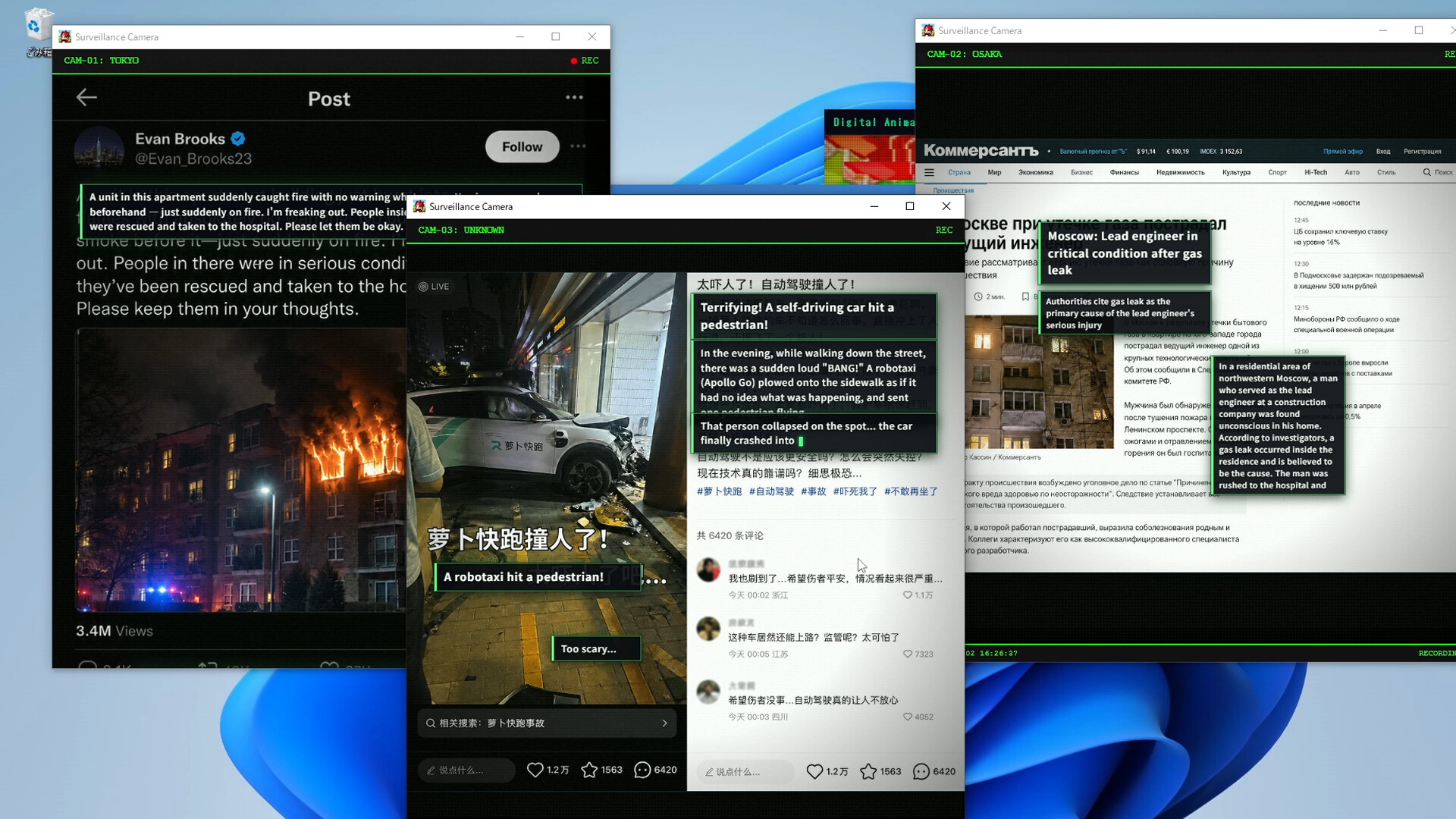Click the Прямой эфир link
Image resolution: width=1456 pixels, height=819 pixels.
[x=1343, y=152]
